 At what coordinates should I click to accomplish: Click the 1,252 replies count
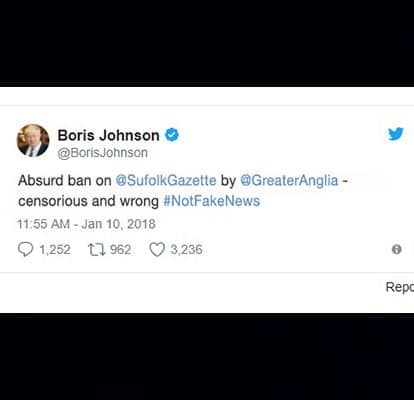(55, 250)
